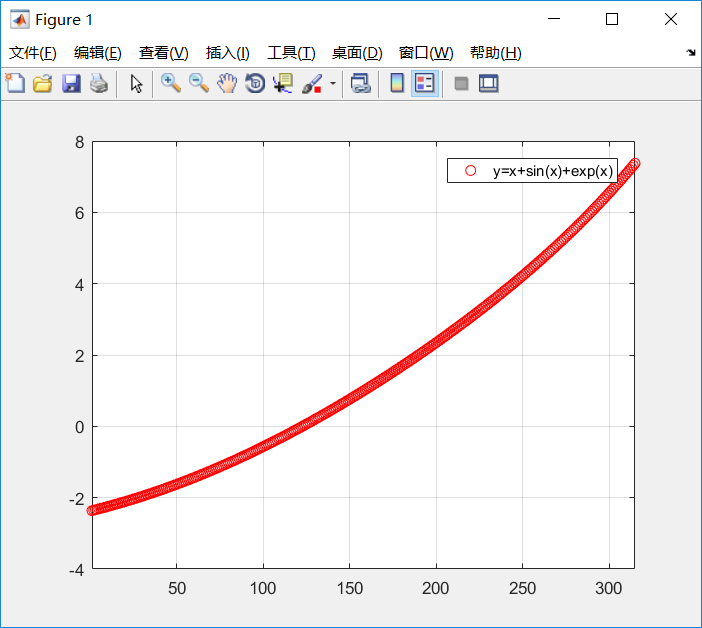
Task: Insert a colorbar from the toolbar
Action: point(397,83)
